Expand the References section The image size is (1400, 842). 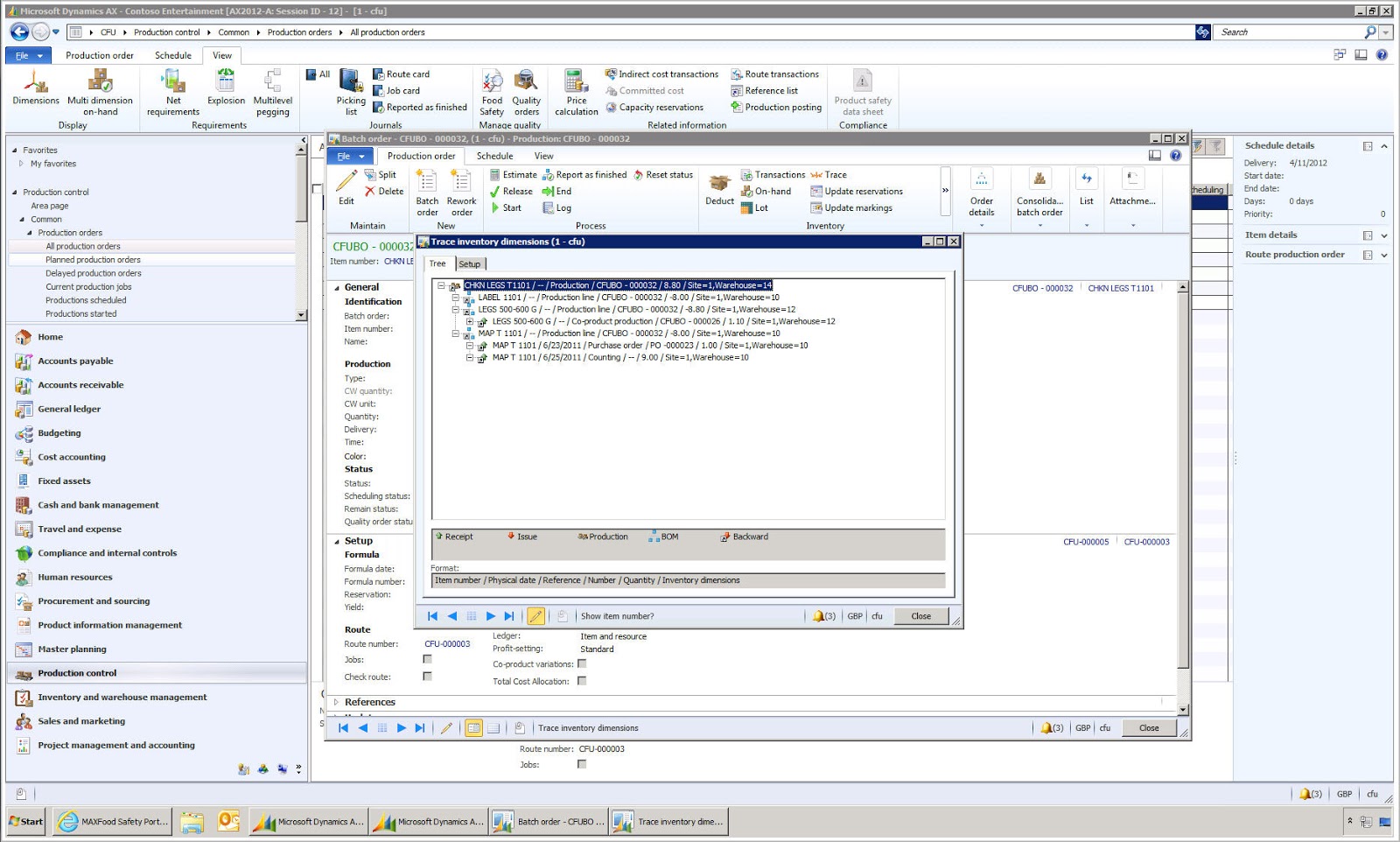(x=336, y=702)
